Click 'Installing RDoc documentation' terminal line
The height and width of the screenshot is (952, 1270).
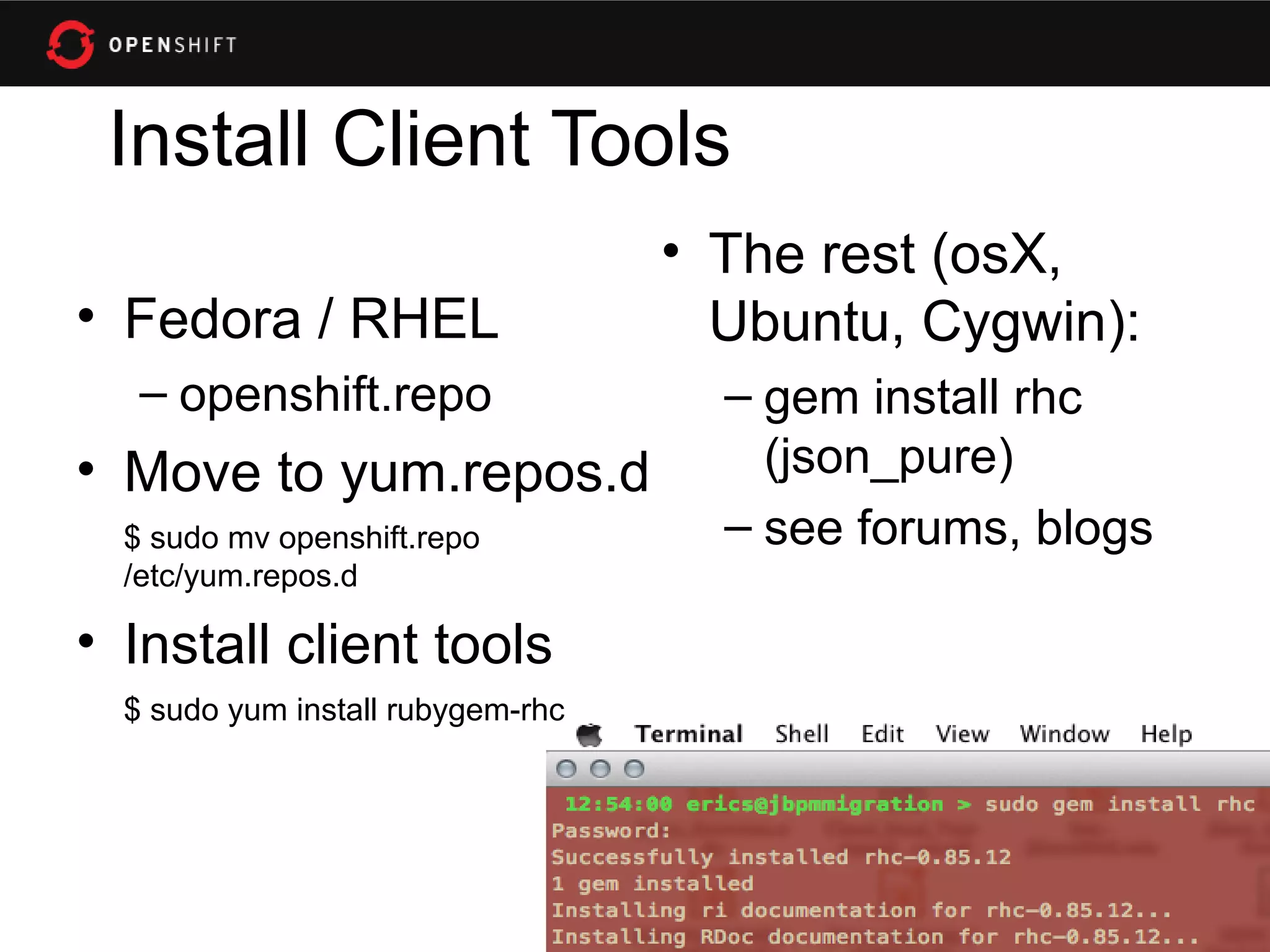[876, 937]
